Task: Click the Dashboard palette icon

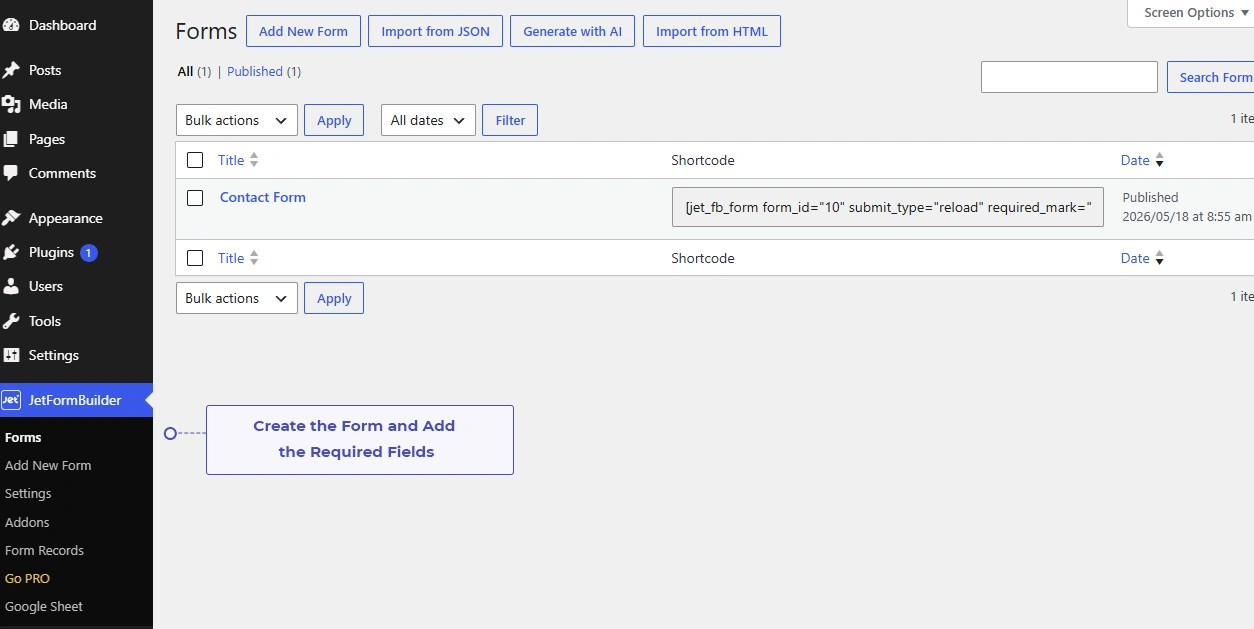Action: point(11,25)
